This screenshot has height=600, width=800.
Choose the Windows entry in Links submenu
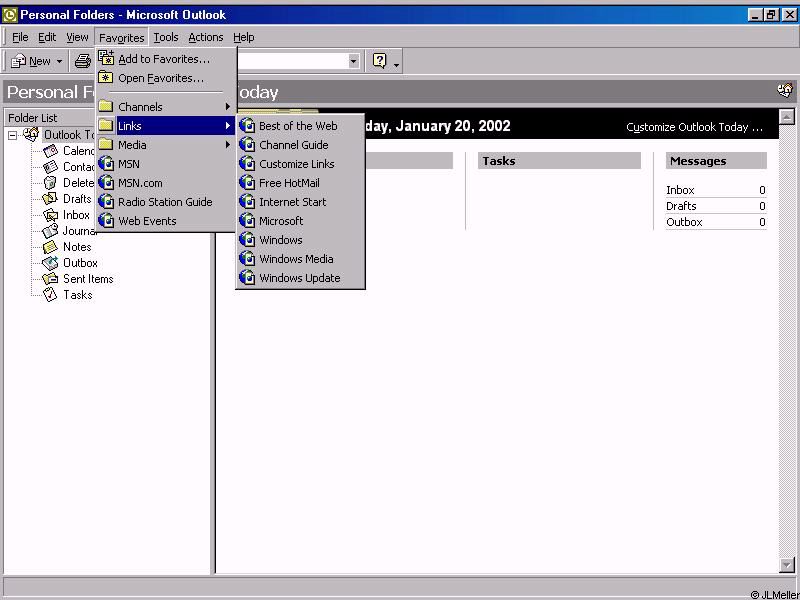300,240
